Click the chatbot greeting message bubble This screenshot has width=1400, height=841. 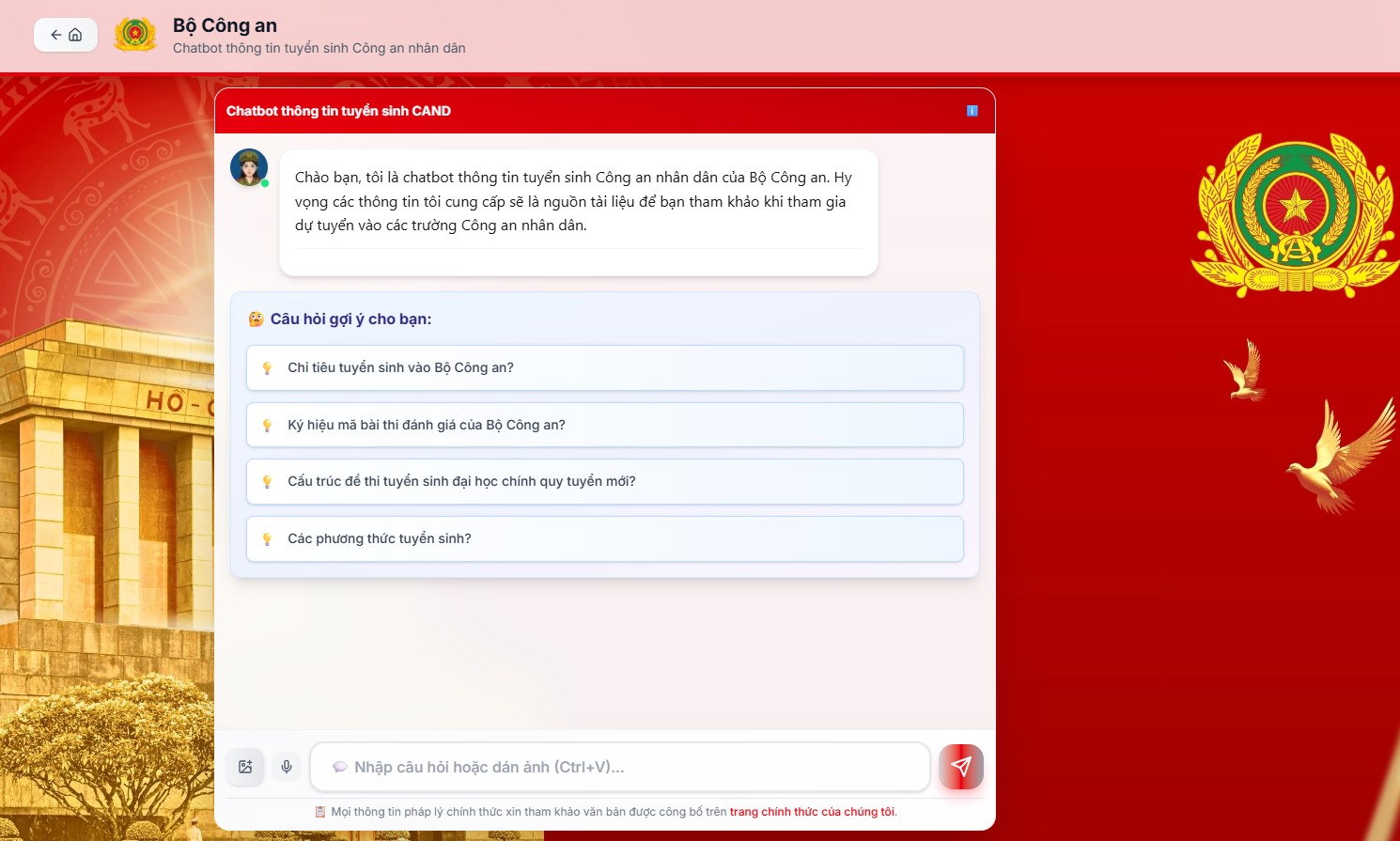(x=579, y=212)
